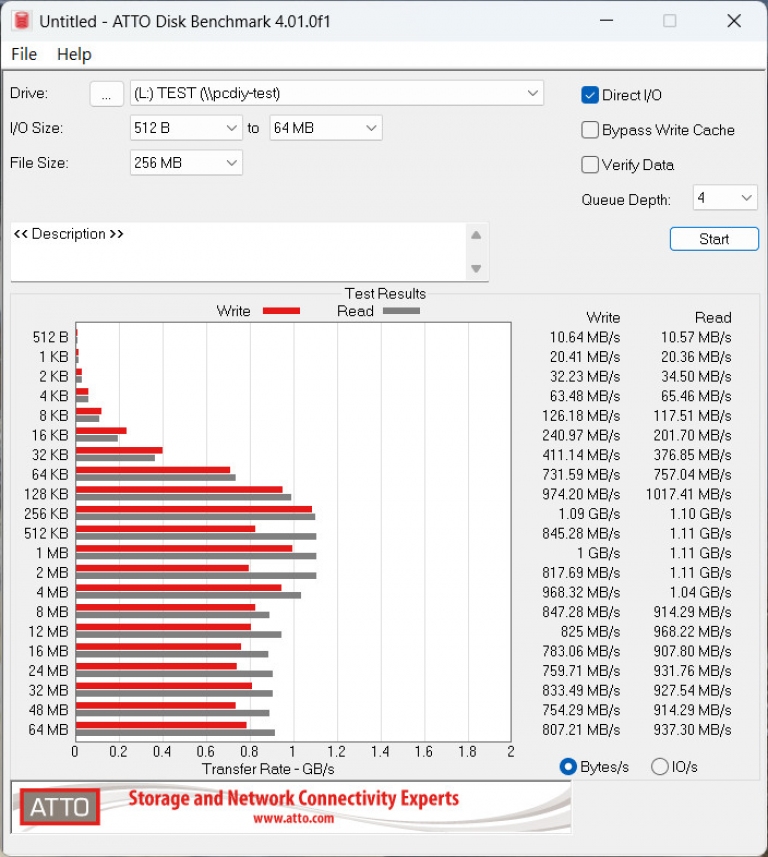Click the ATTO banner advertisement
Viewport: 768px width, 857px height.
(291, 807)
